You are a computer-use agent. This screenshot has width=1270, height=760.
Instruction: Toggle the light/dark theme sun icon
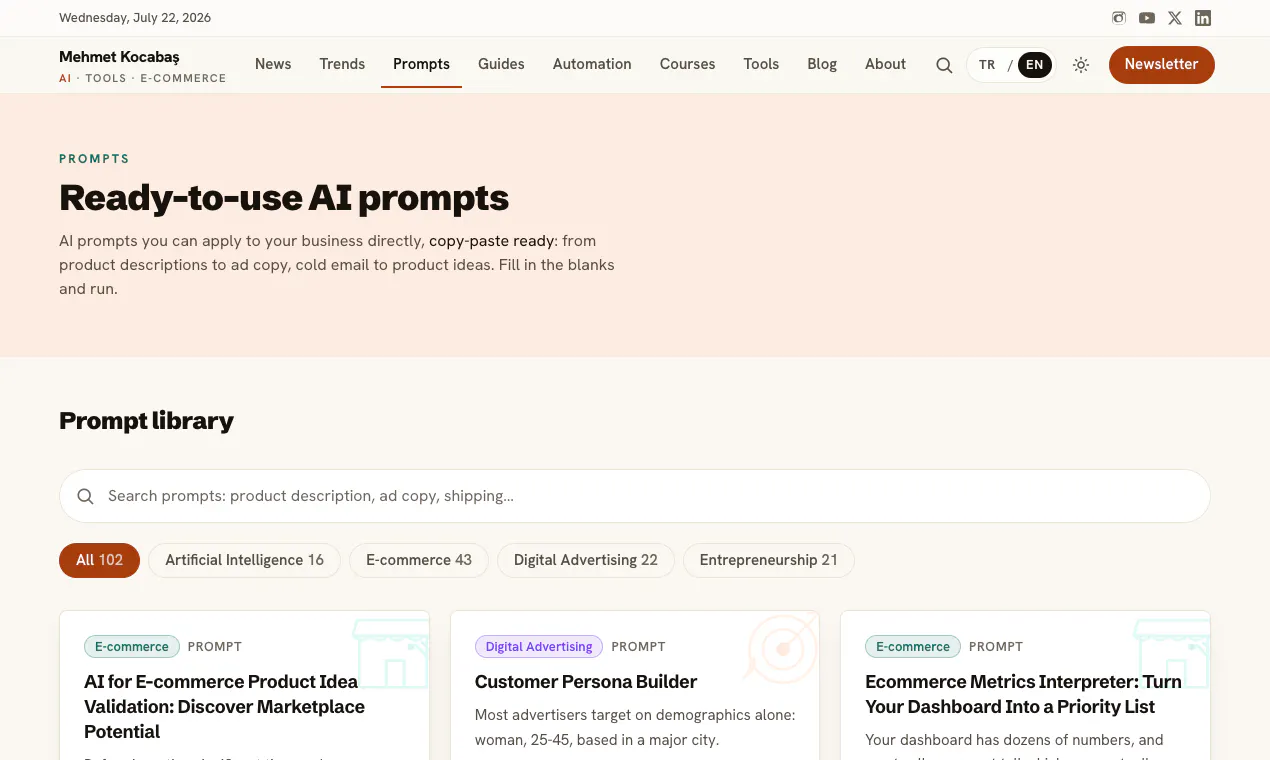pos(1081,65)
